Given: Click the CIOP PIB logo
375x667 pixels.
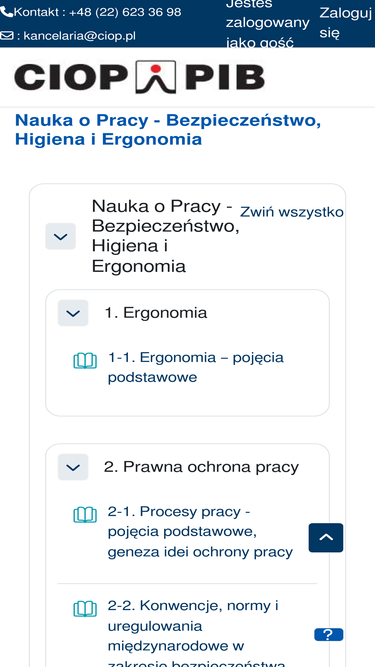Looking at the screenshot, I should pyautogui.click(x=139, y=77).
